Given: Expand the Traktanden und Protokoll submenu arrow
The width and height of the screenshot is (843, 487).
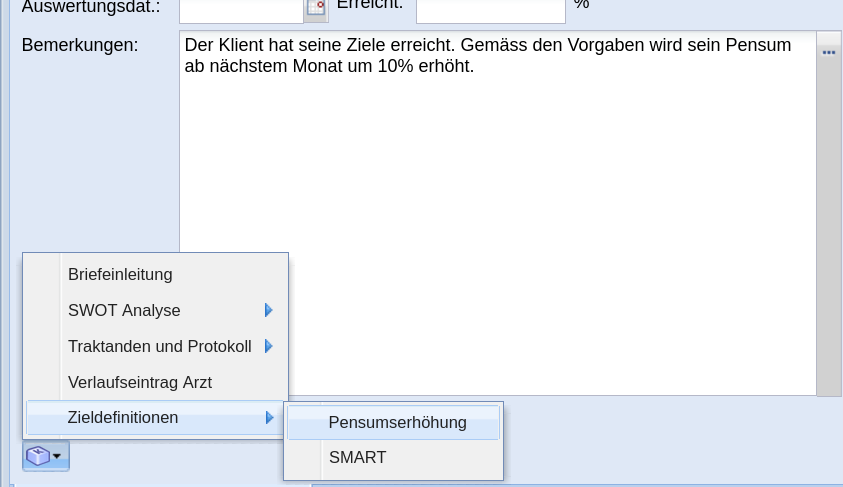Looking at the screenshot, I should coord(268,346).
